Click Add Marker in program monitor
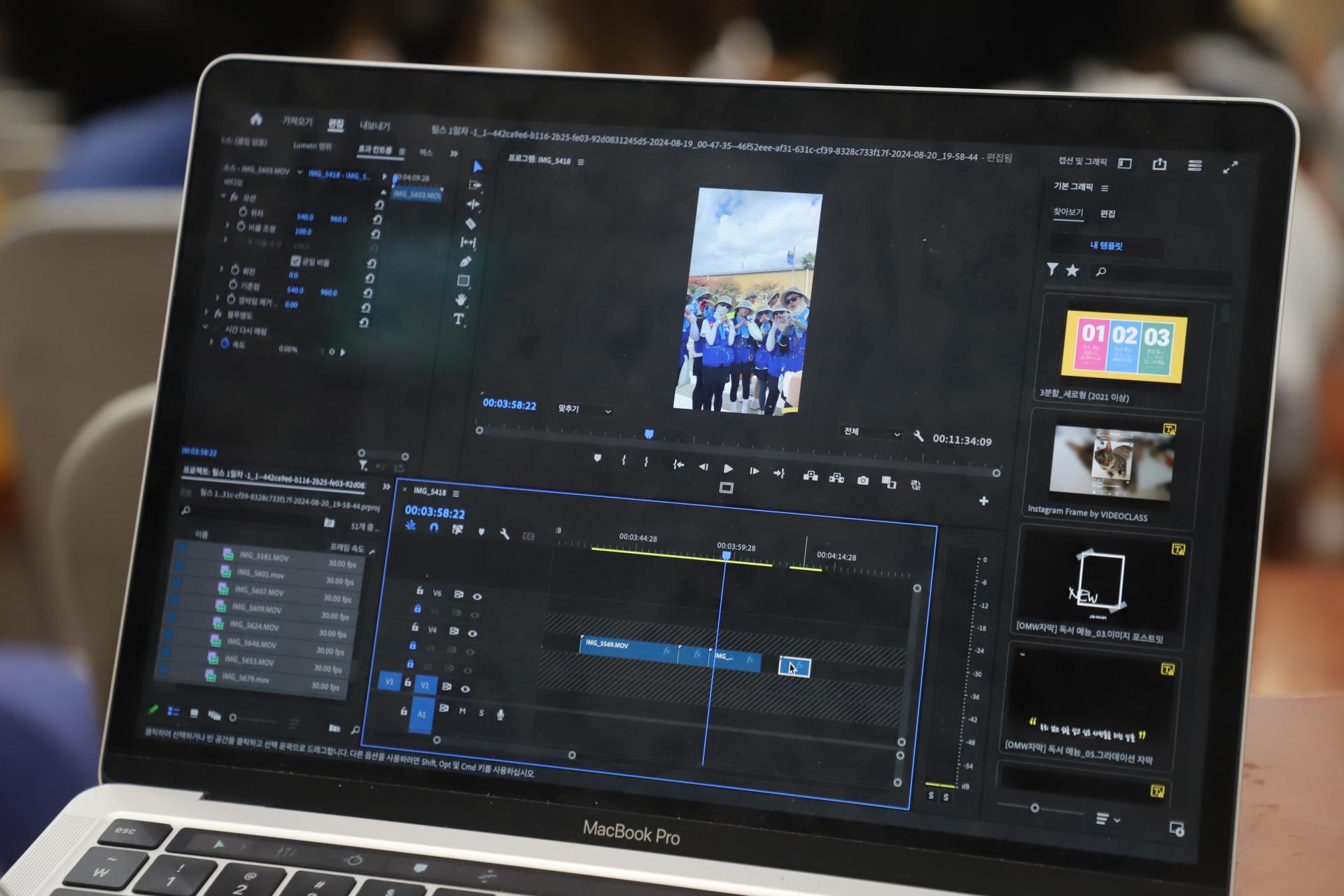Viewport: 1344px width, 896px height. (x=597, y=458)
